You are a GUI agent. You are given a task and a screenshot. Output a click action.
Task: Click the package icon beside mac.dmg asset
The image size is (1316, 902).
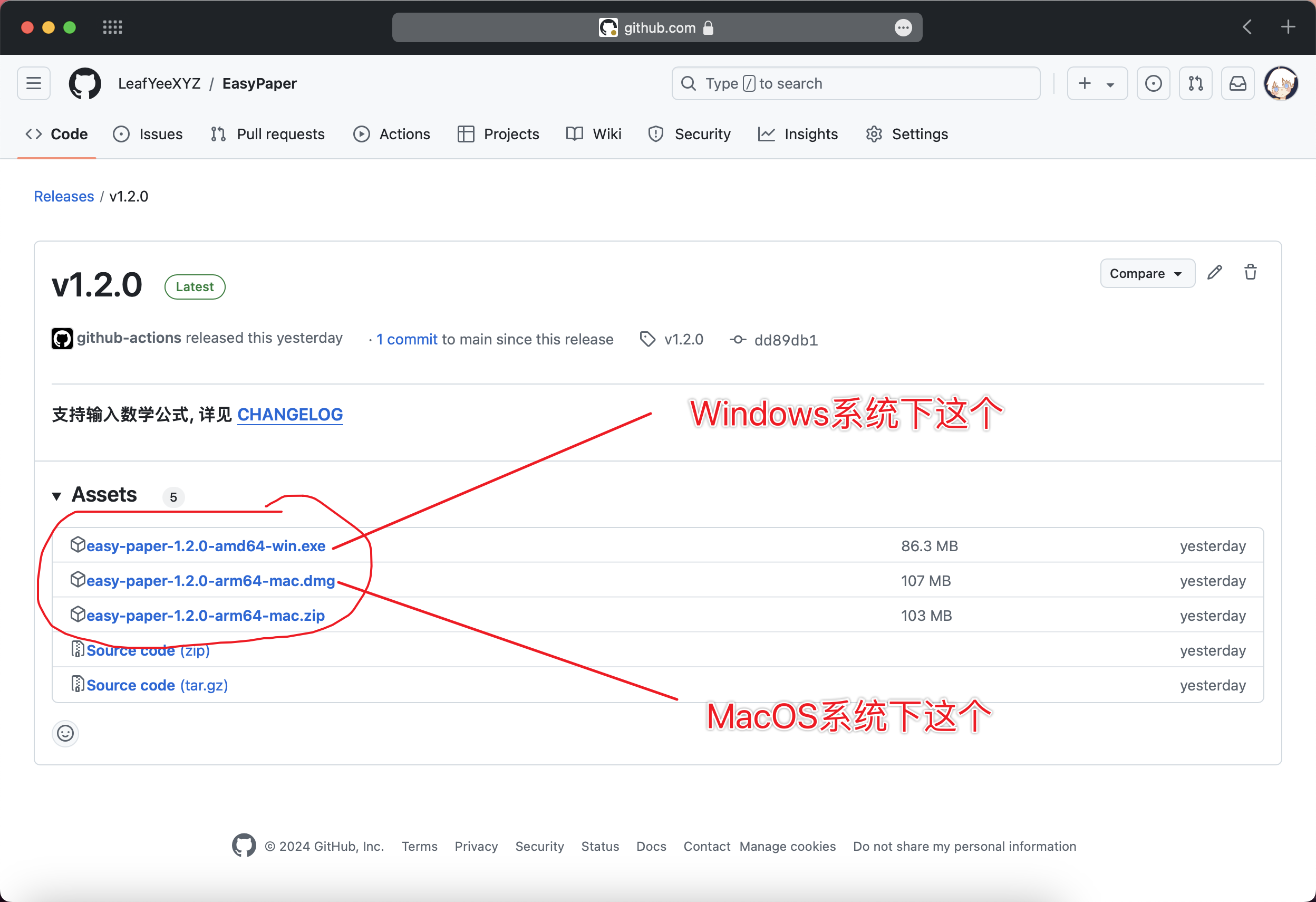pyautogui.click(x=77, y=579)
